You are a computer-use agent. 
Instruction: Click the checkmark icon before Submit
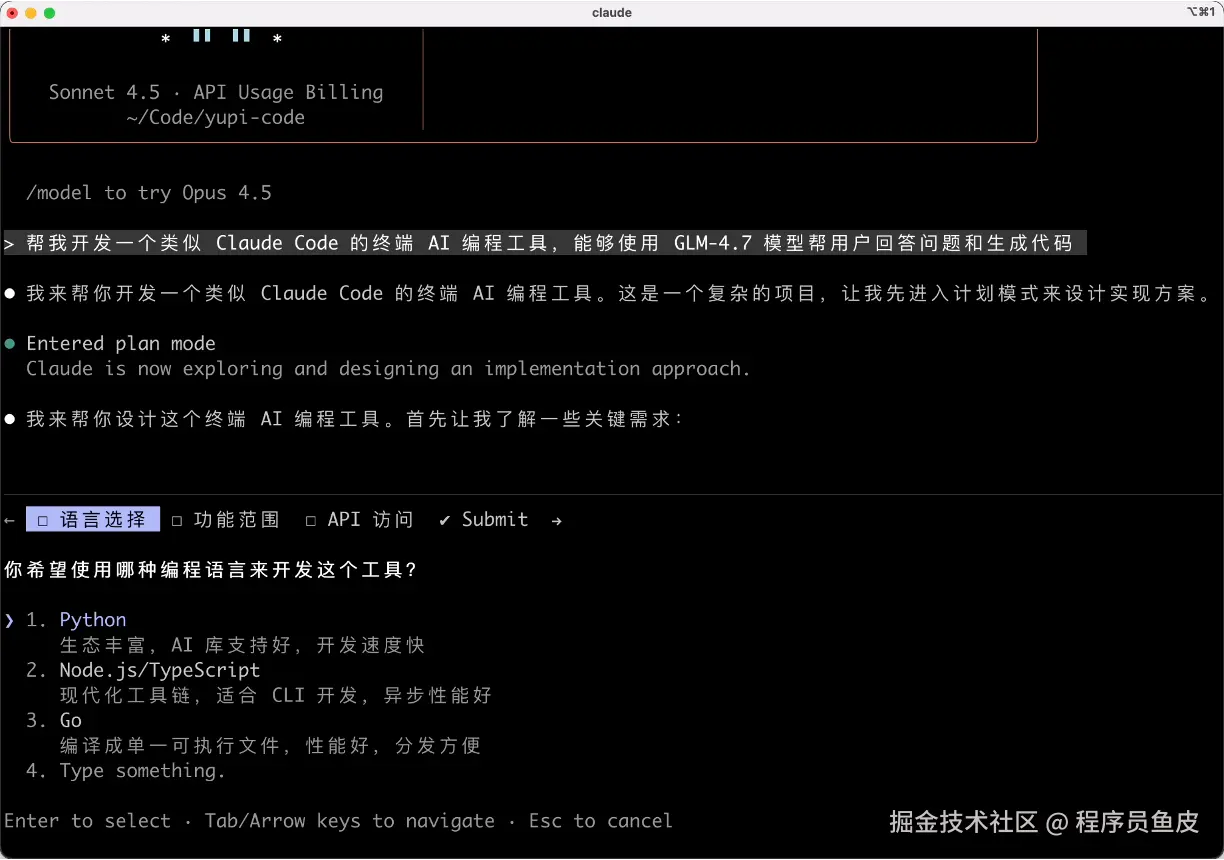coord(445,520)
